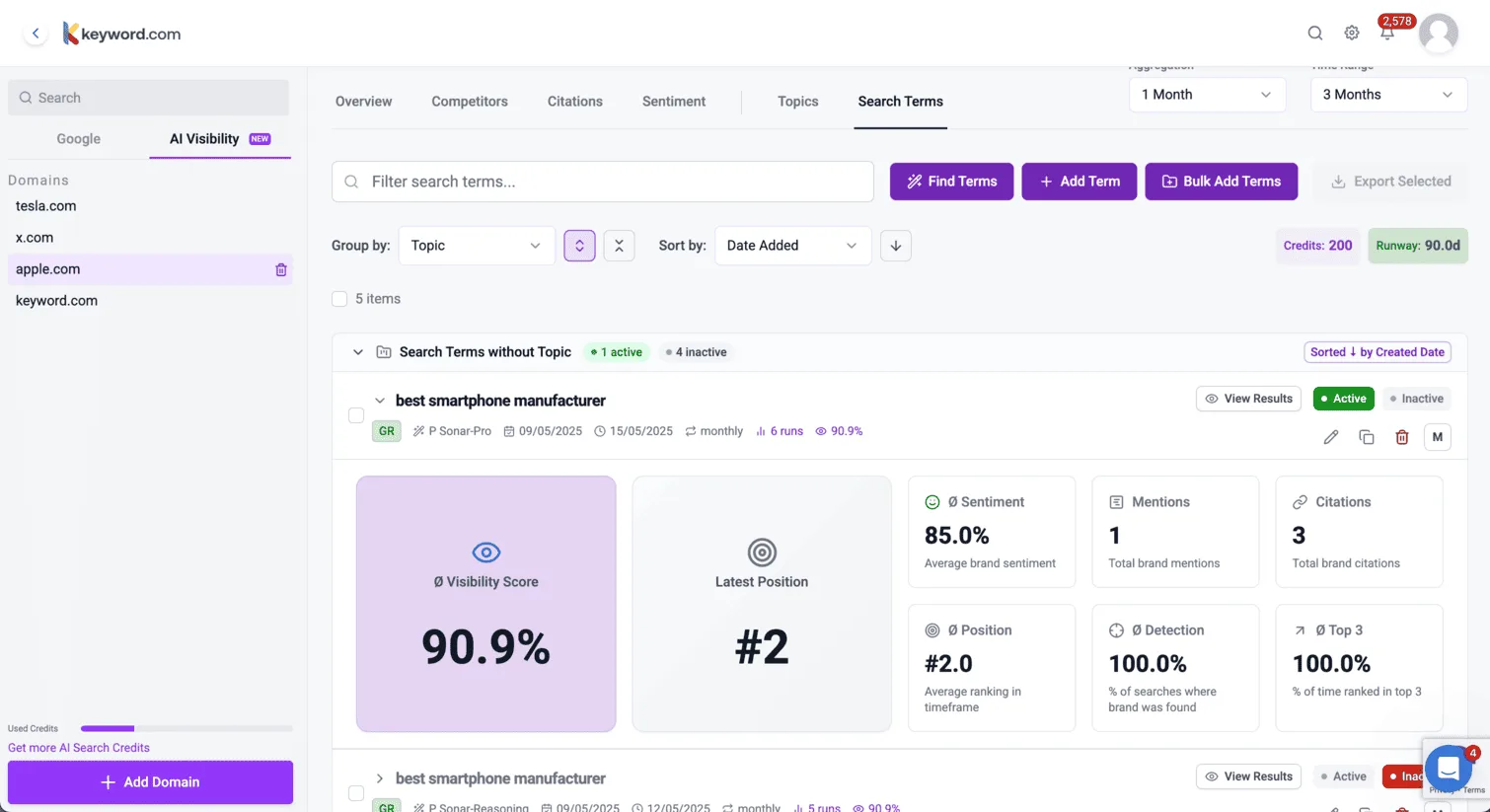The width and height of the screenshot is (1490, 812).
Task: Click the Add Term button
Action: coord(1079,181)
